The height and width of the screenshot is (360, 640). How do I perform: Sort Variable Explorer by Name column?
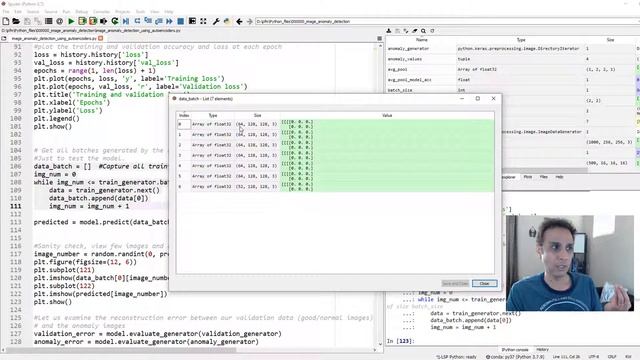tap(421, 40)
